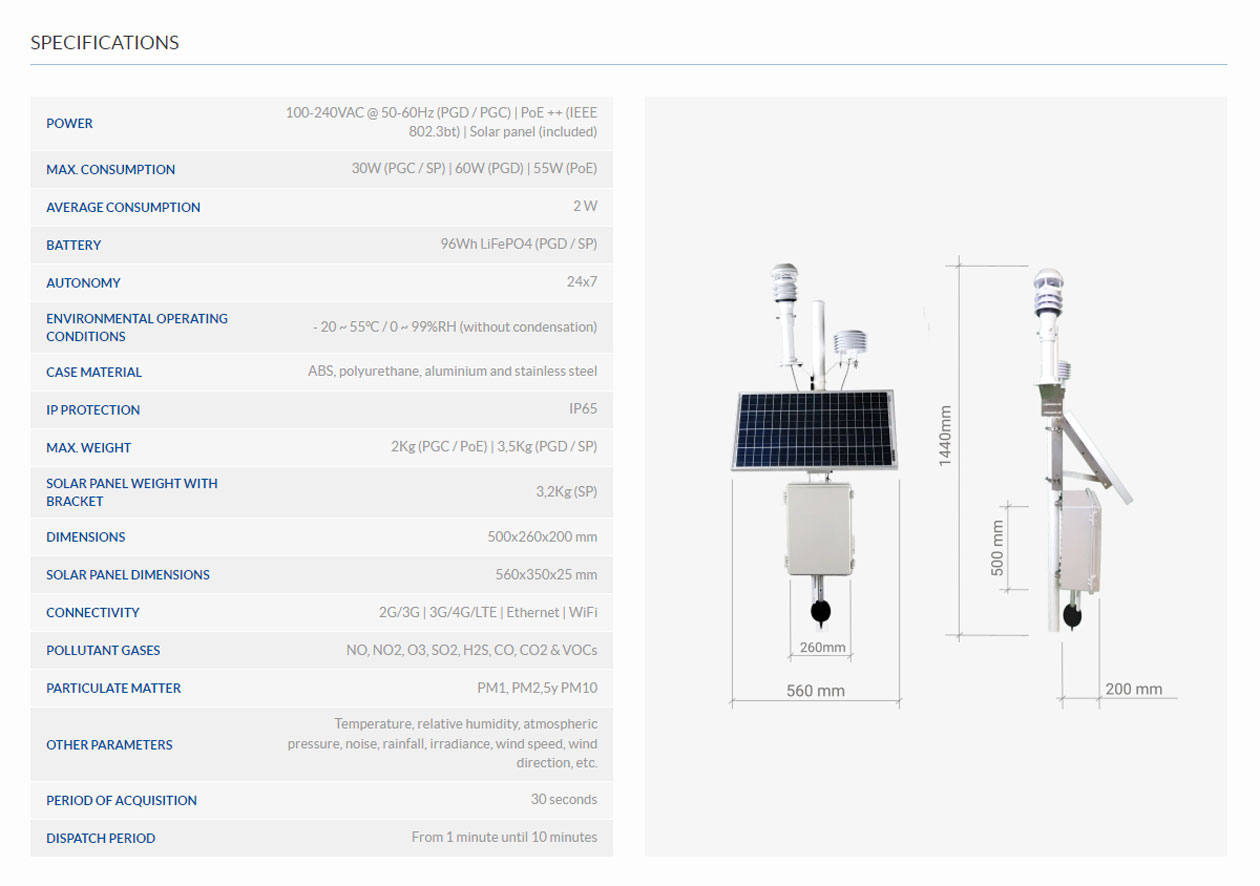Select the AUTONOMY row label
1260x886 pixels.
[83, 283]
